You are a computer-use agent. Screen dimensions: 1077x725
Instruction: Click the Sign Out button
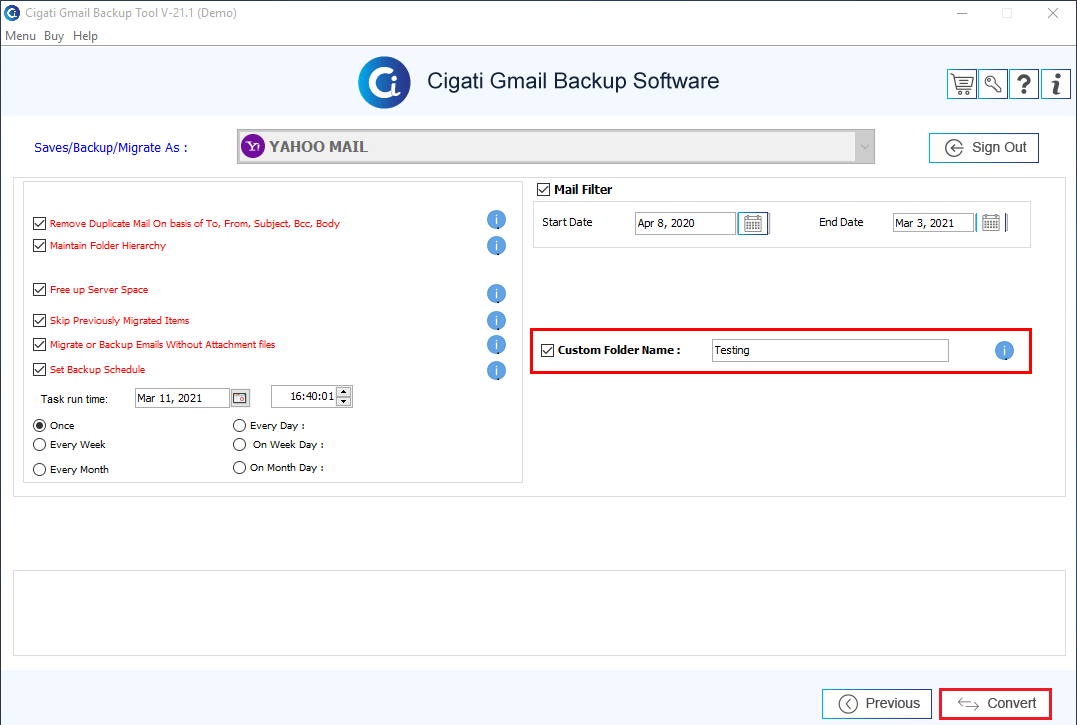click(984, 148)
